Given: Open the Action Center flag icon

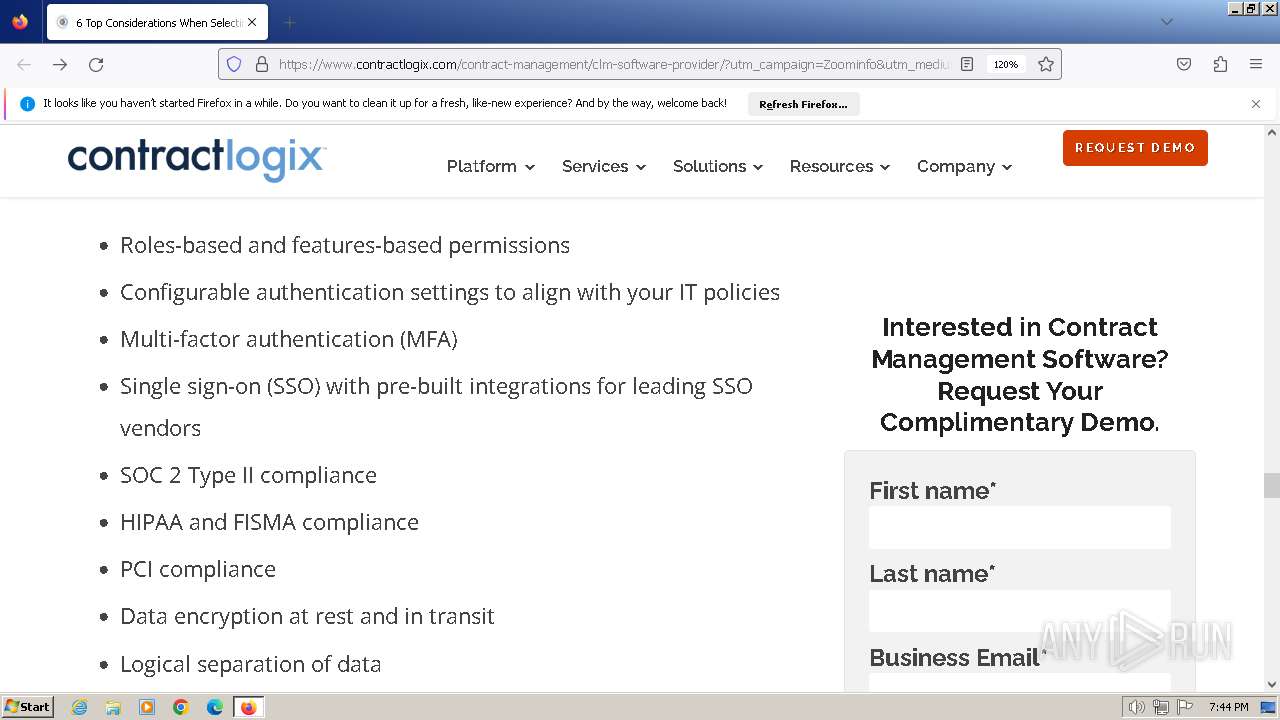Looking at the screenshot, I should click(x=1185, y=707).
